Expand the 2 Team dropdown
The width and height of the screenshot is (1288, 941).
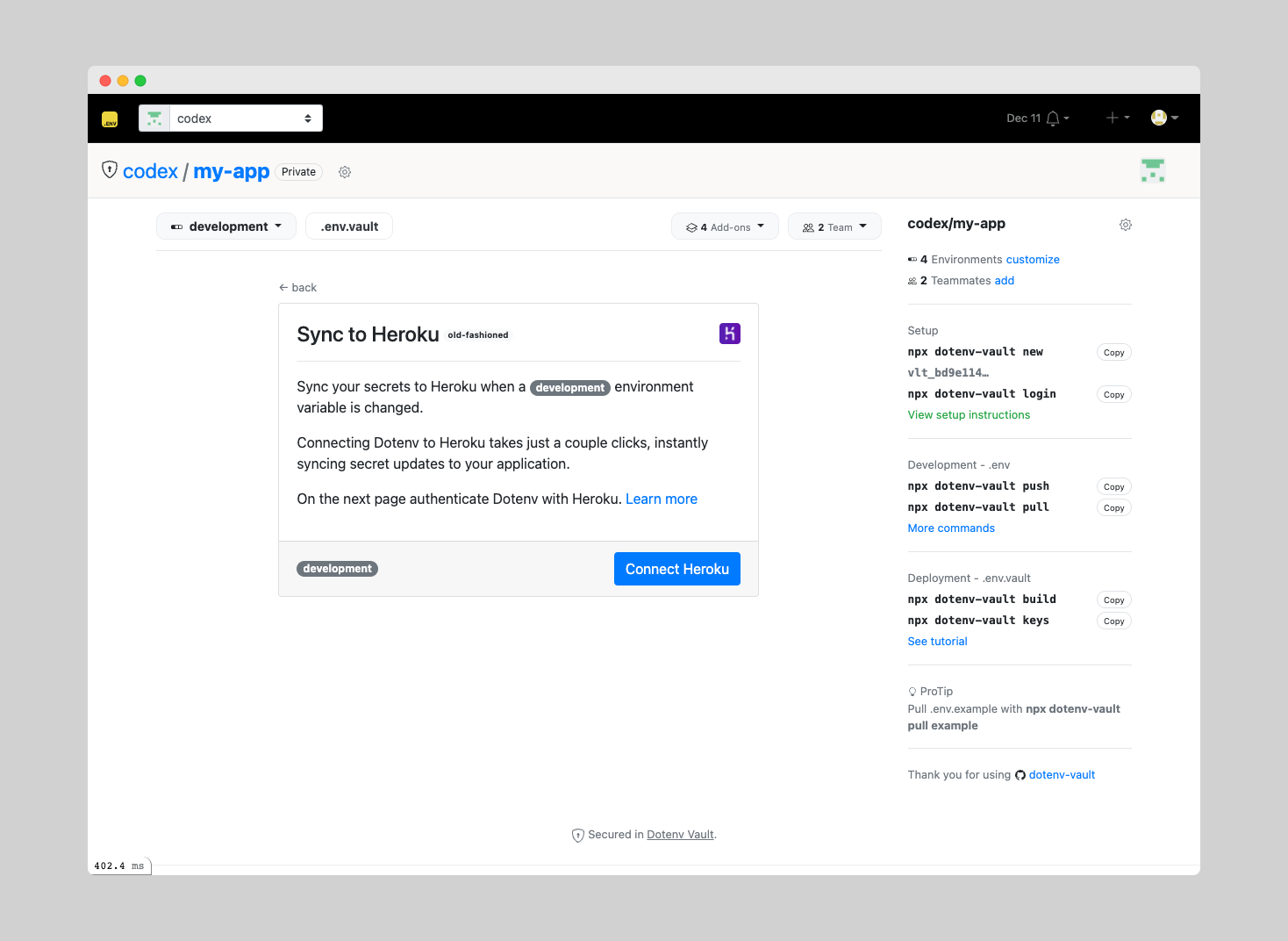coord(834,226)
